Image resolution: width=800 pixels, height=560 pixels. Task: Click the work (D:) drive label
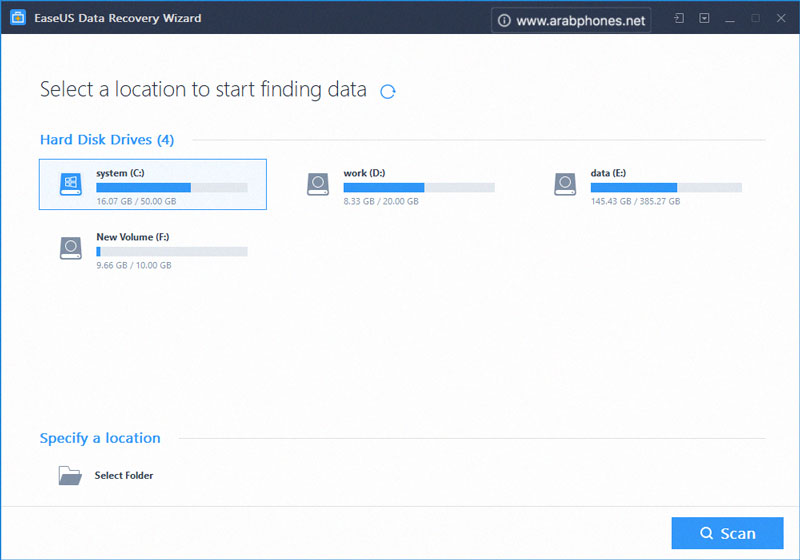coord(364,173)
